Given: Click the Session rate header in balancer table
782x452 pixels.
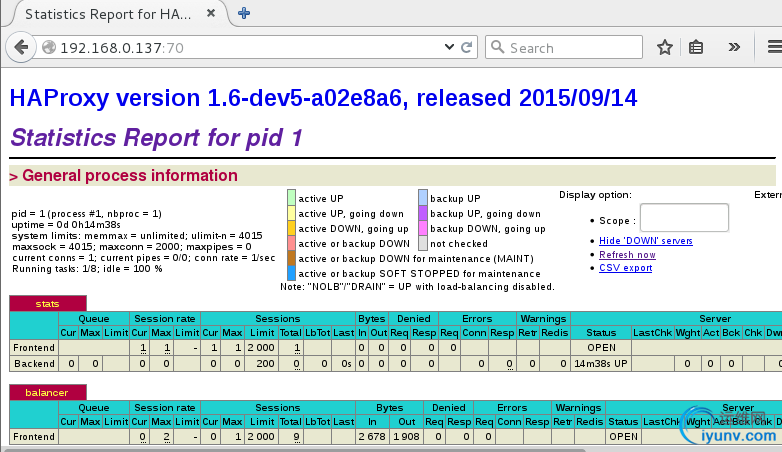Looking at the screenshot, I should tap(165, 408).
